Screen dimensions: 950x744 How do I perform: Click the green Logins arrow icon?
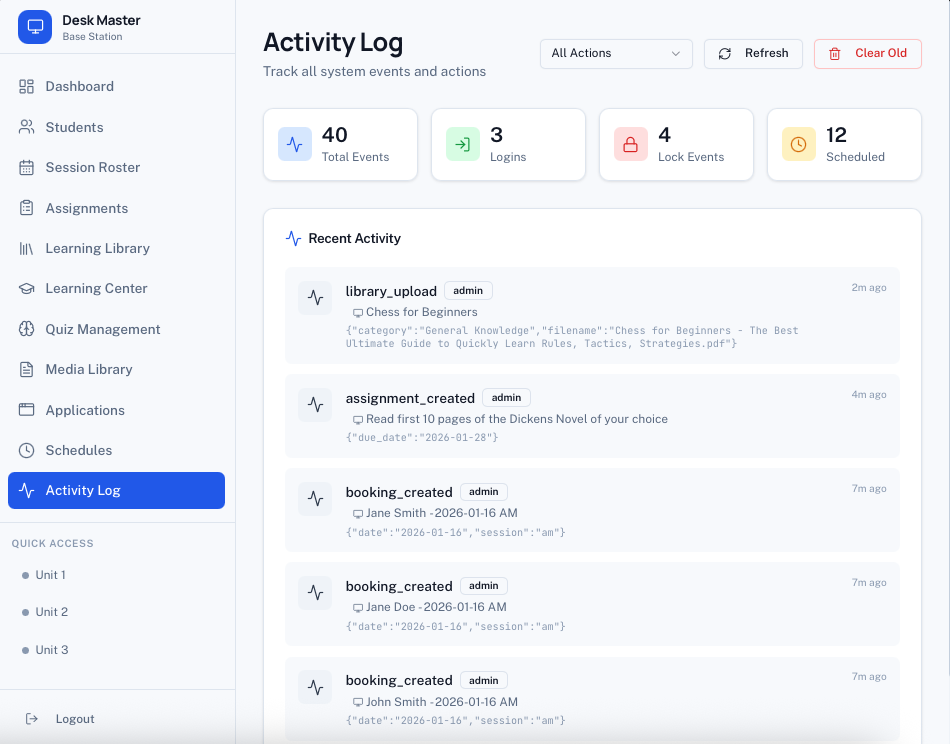click(x=462, y=145)
